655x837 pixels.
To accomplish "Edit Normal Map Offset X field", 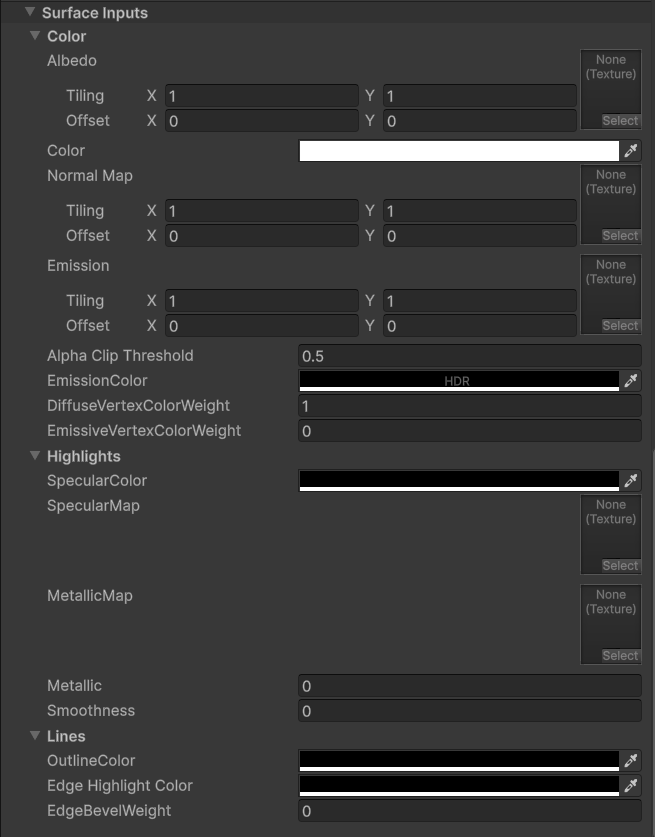I will pos(262,236).
